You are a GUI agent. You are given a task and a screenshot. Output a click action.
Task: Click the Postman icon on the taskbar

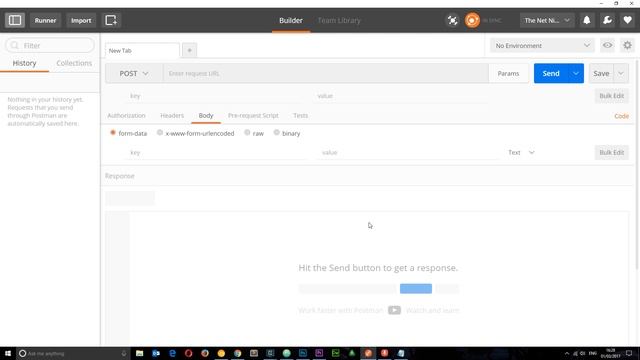368,353
